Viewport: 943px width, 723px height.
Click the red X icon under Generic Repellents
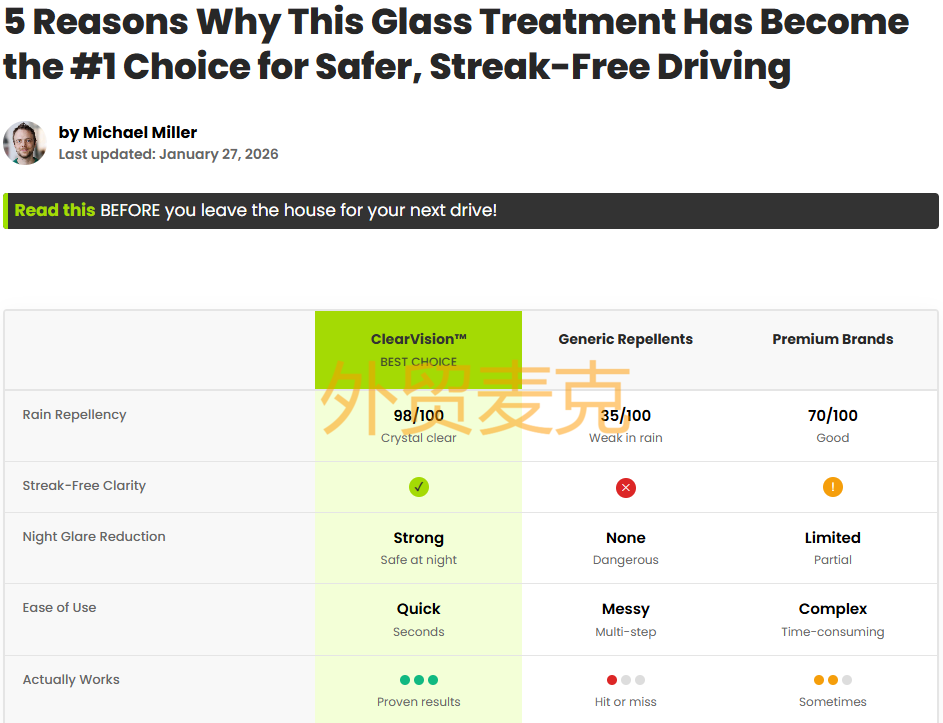click(x=626, y=488)
